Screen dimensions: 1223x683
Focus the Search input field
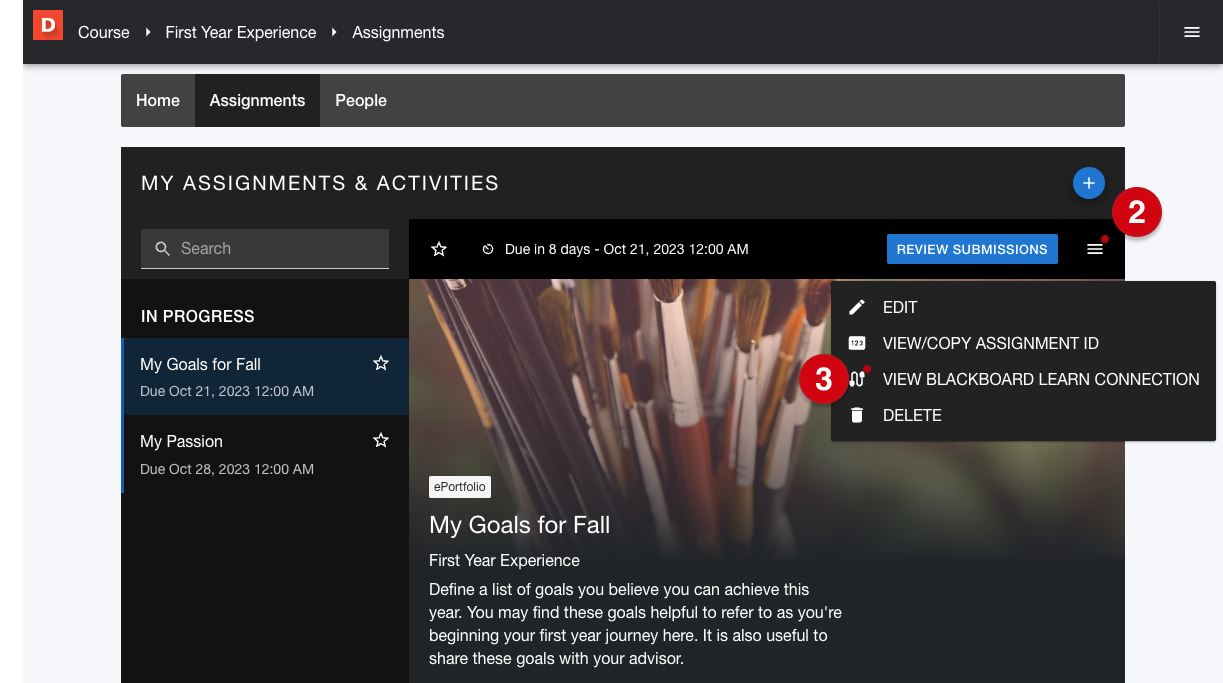(265, 249)
